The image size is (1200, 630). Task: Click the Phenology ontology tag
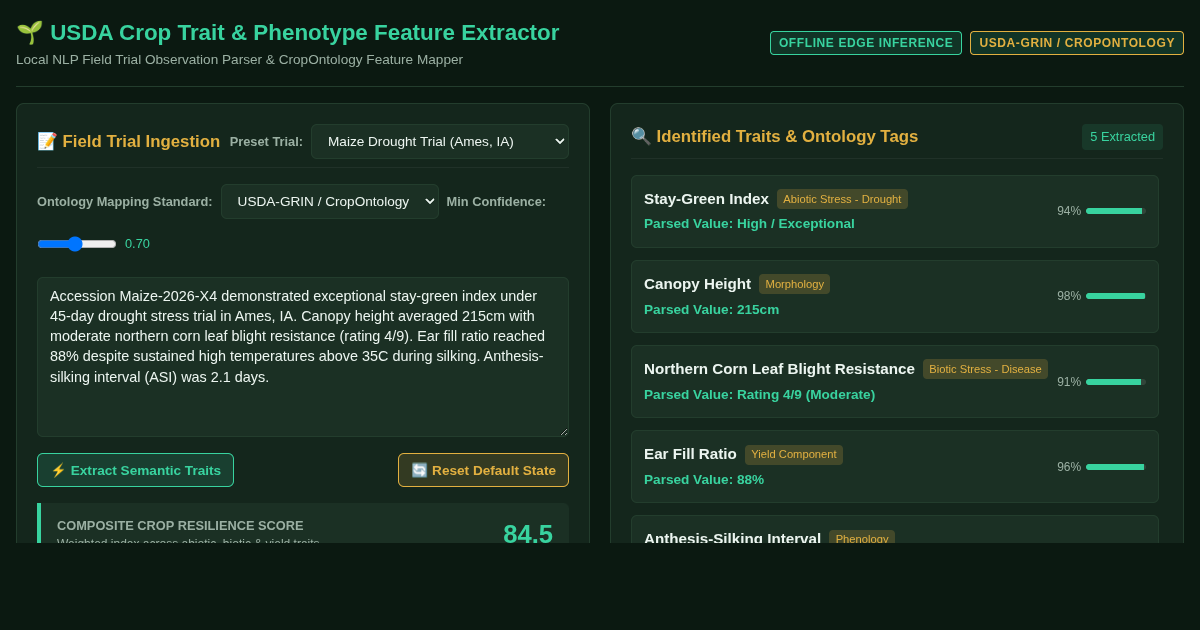point(861,538)
